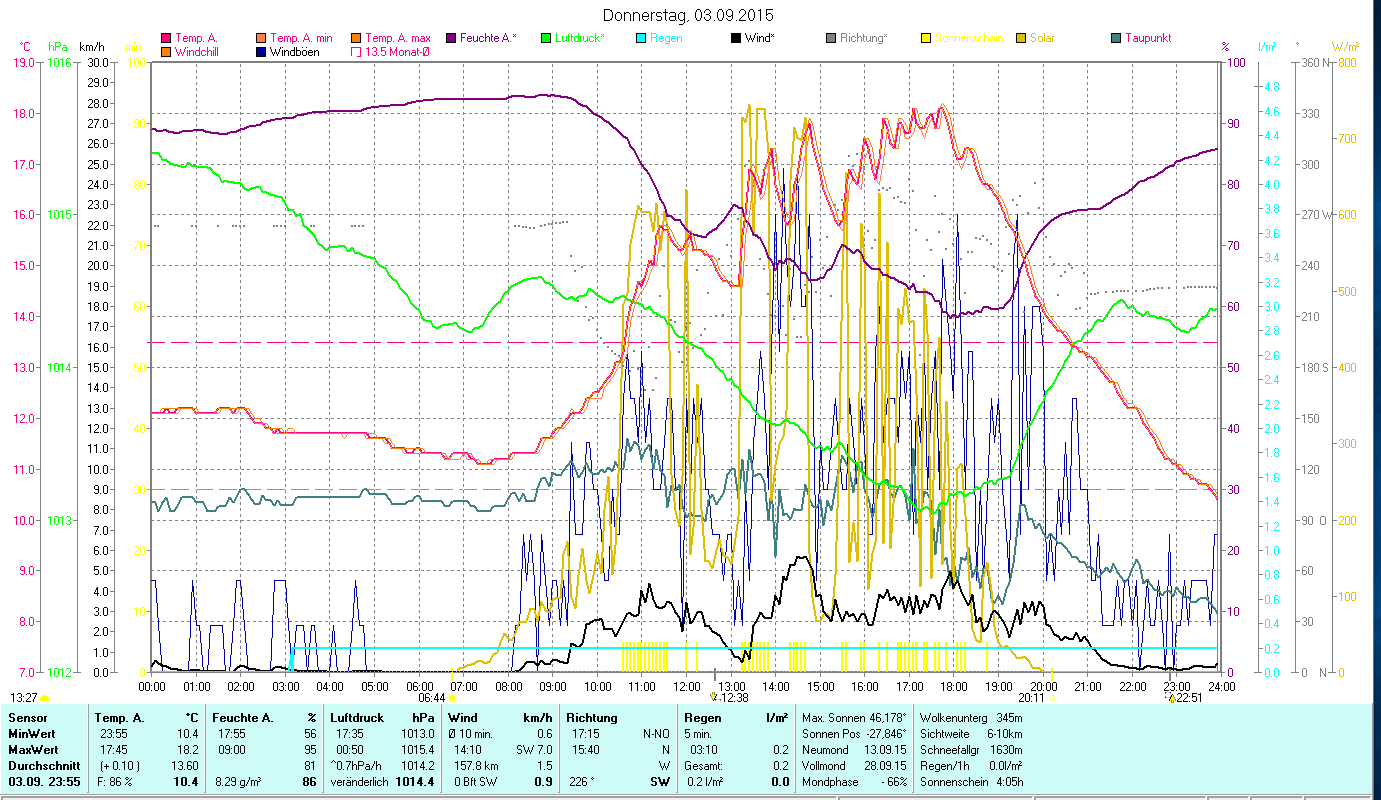1381x800 pixels.
Task: Click the Feuchte A. table column header
Action: click(x=243, y=718)
